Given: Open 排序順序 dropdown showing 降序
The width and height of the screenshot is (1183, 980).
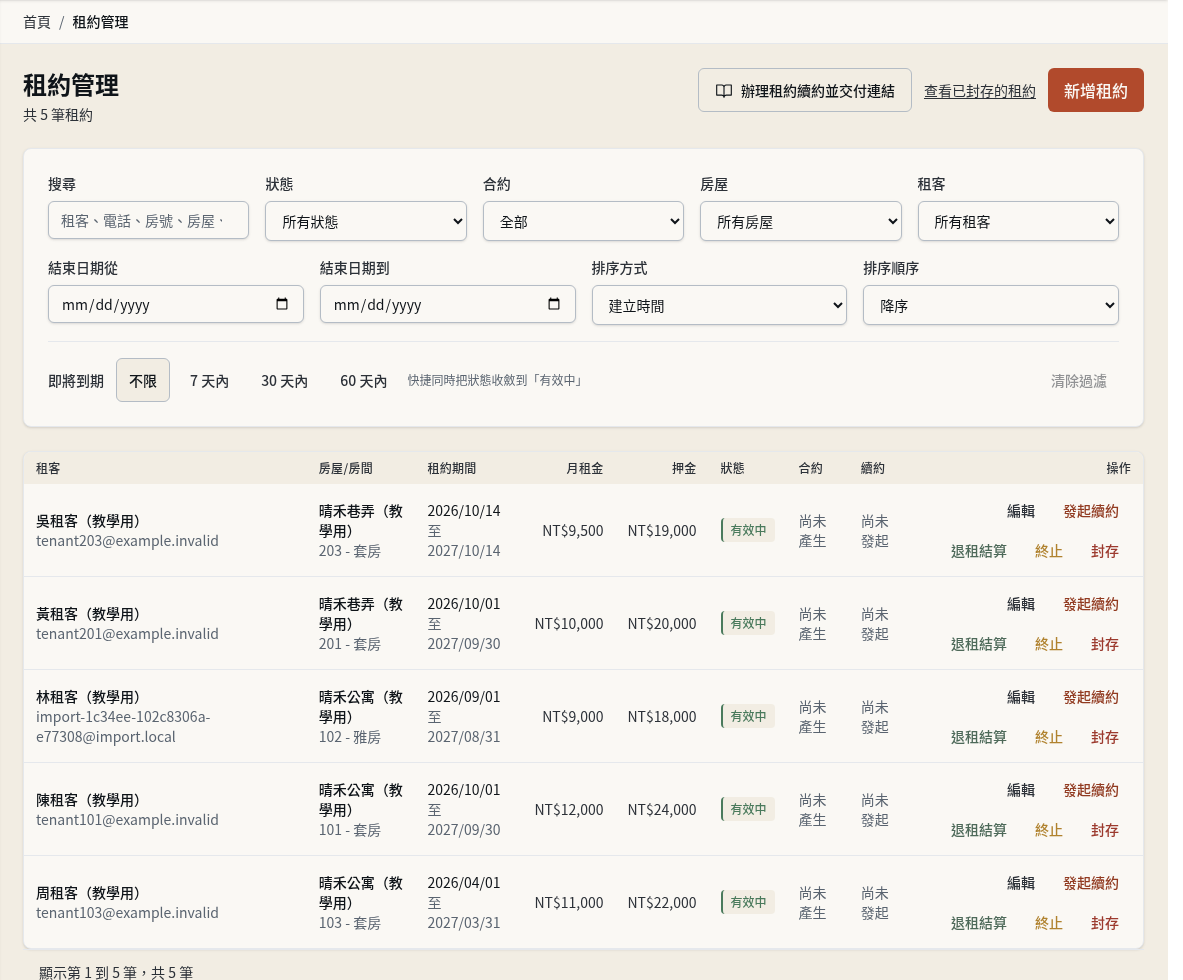Looking at the screenshot, I should pos(991,305).
